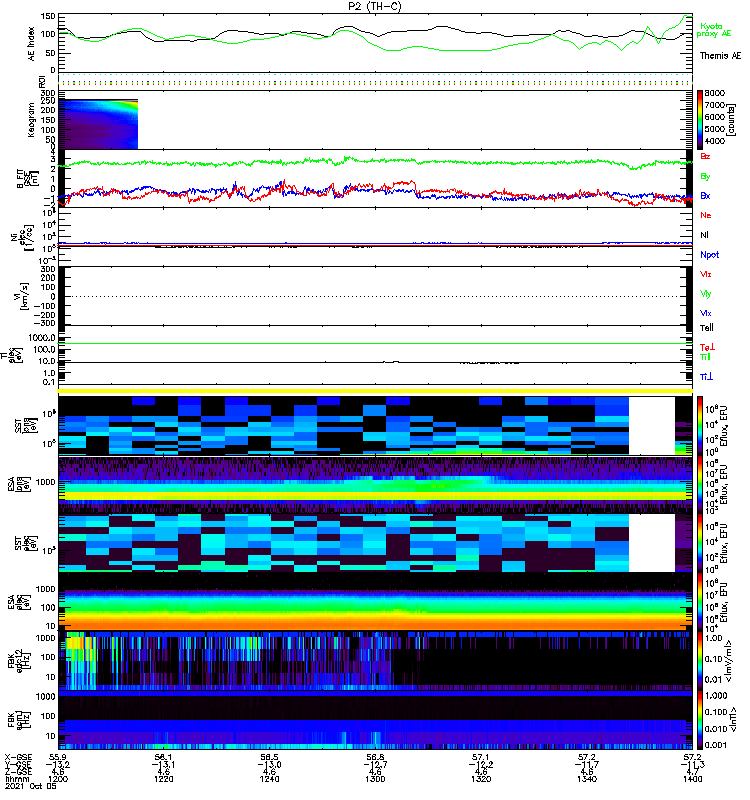750x800 pixels.
Task: Select the 1220 time tick label
Action: (x=164, y=779)
